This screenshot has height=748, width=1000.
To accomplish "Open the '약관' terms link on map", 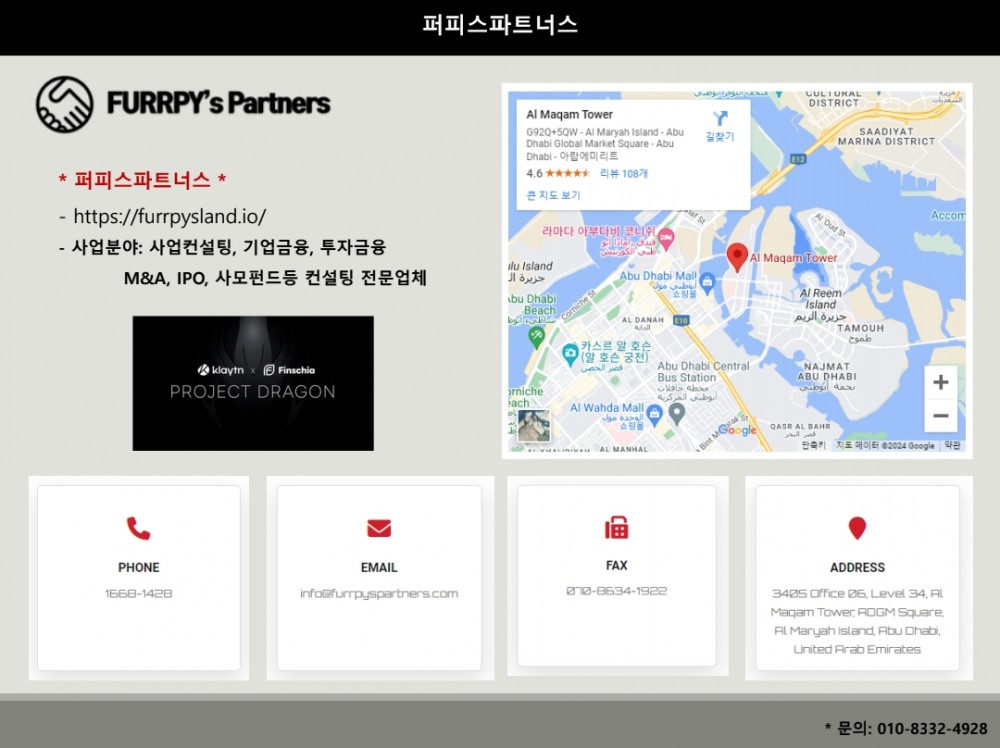I will pos(952,445).
